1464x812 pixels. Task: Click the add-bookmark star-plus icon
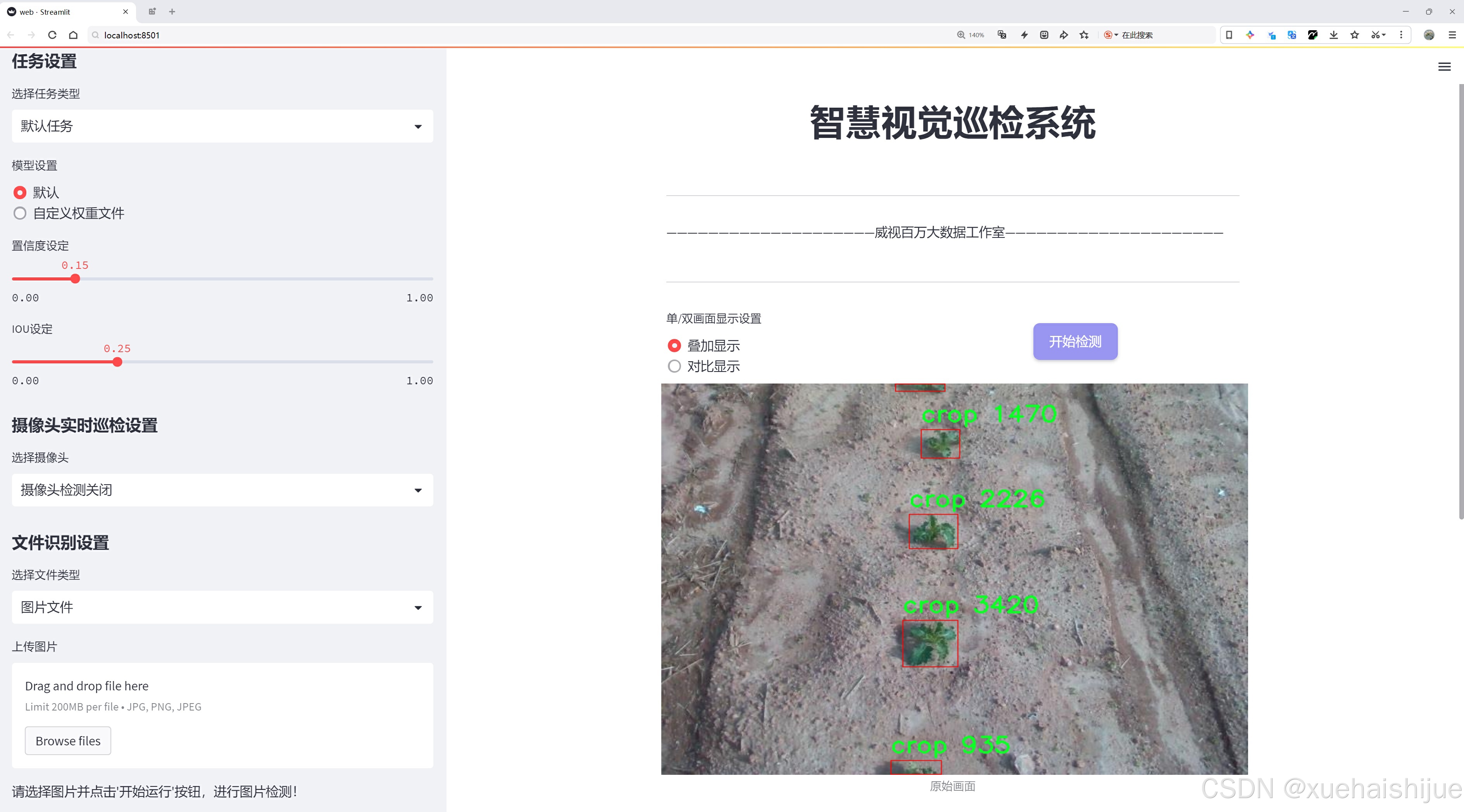tap(1084, 35)
